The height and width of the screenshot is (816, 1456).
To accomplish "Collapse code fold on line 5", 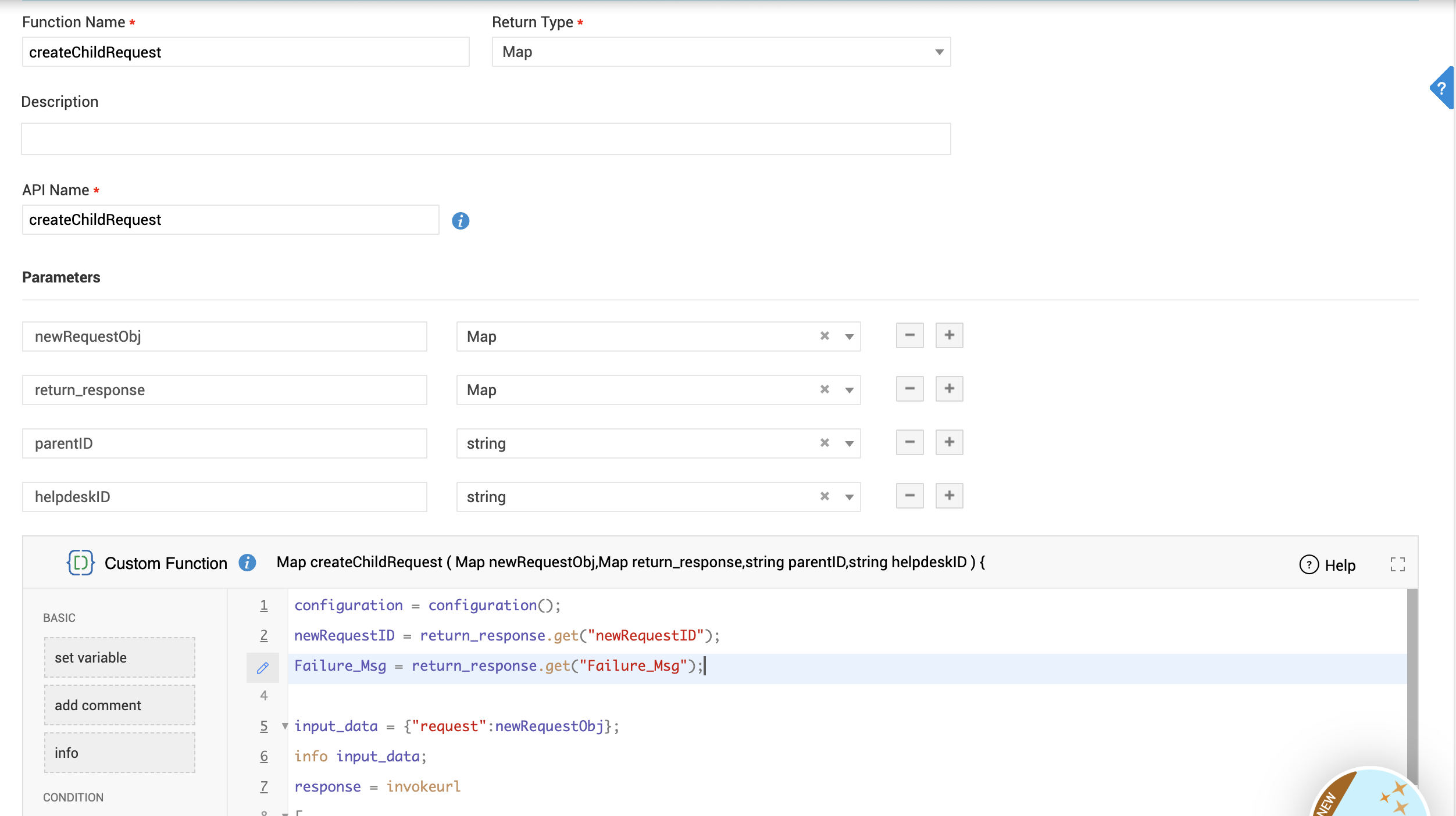I will (285, 726).
